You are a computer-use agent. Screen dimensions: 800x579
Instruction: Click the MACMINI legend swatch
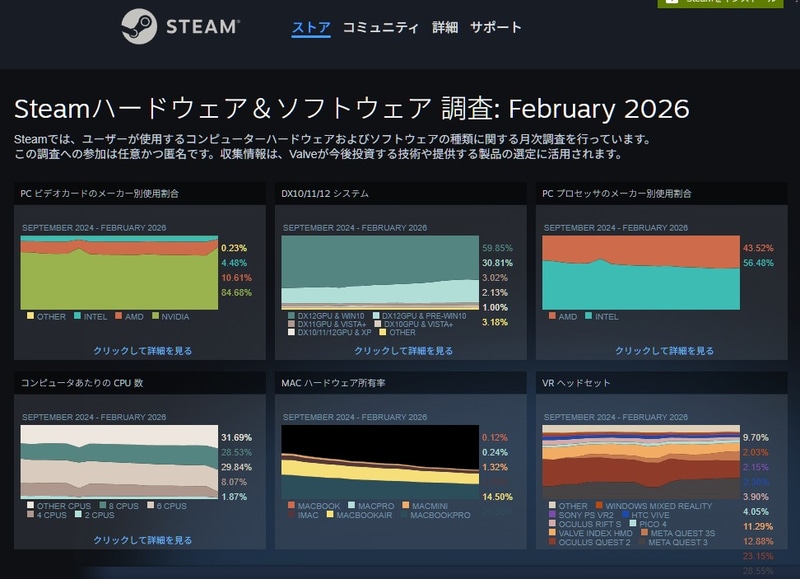click(x=406, y=505)
